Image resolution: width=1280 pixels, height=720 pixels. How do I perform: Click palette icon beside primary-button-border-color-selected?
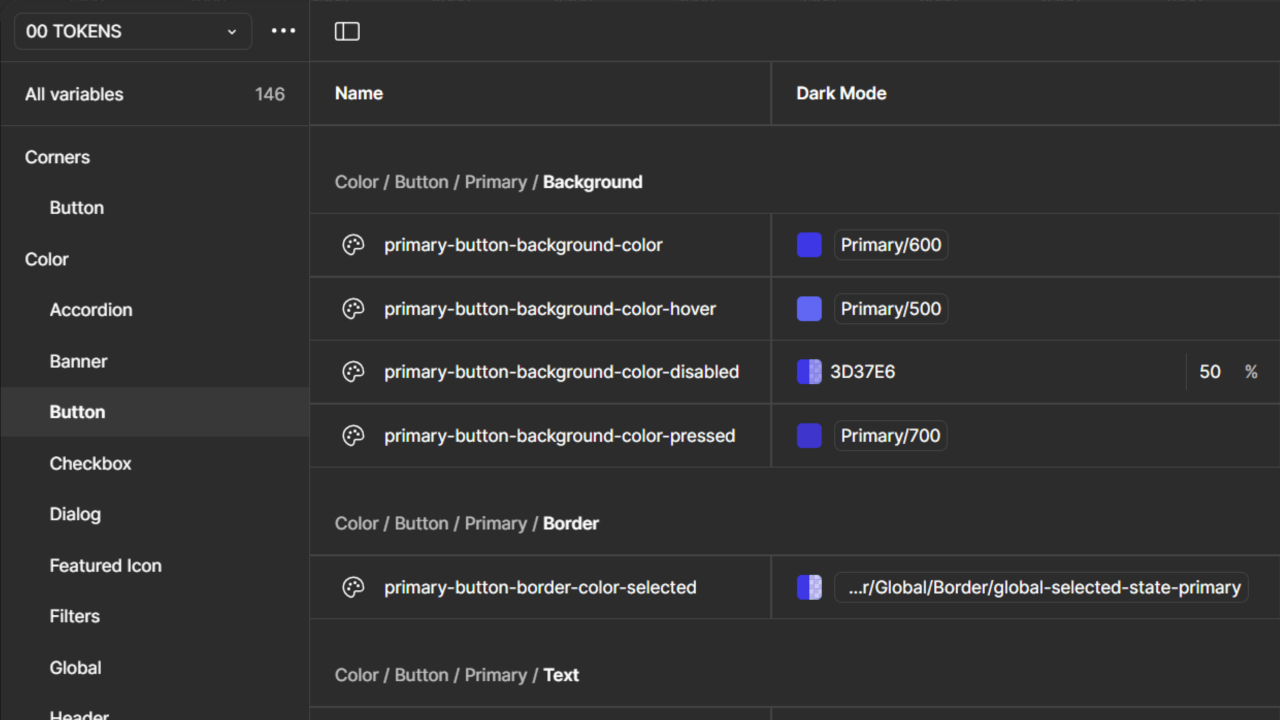[353, 588]
